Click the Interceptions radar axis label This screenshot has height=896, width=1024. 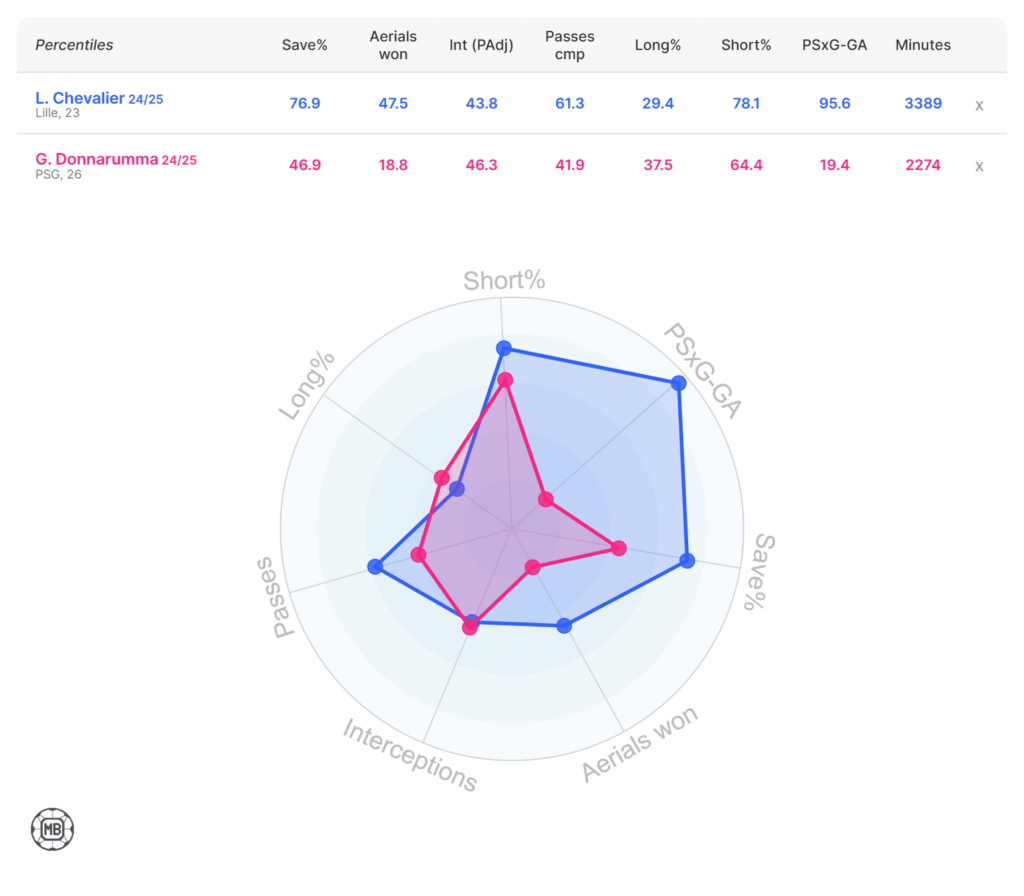410,755
